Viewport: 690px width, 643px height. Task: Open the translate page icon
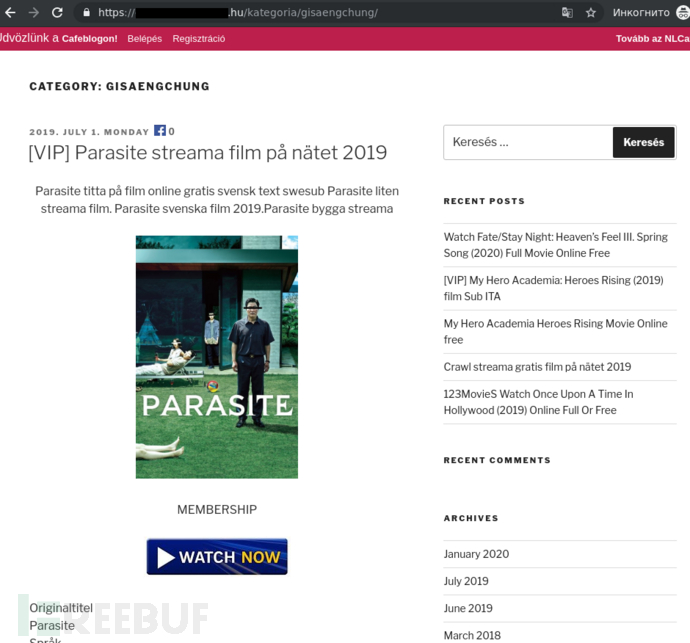click(x=567, y=12)
